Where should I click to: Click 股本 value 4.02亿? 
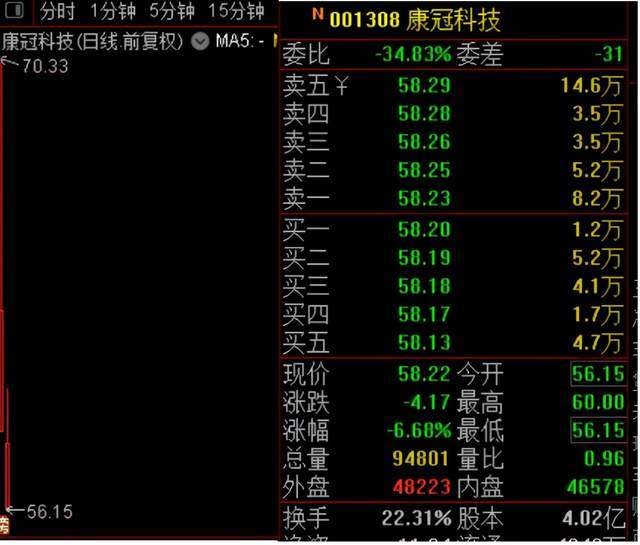[x=593, y=518]
